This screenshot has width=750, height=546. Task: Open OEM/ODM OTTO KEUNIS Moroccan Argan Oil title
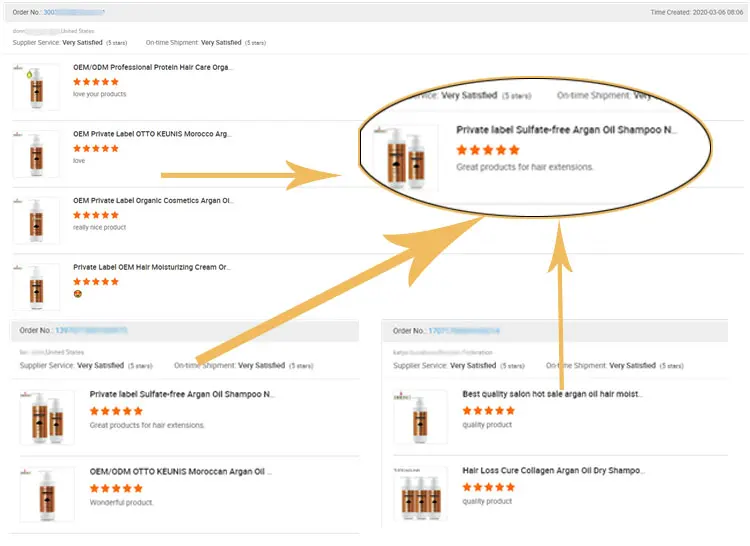(x=181, y=472)
